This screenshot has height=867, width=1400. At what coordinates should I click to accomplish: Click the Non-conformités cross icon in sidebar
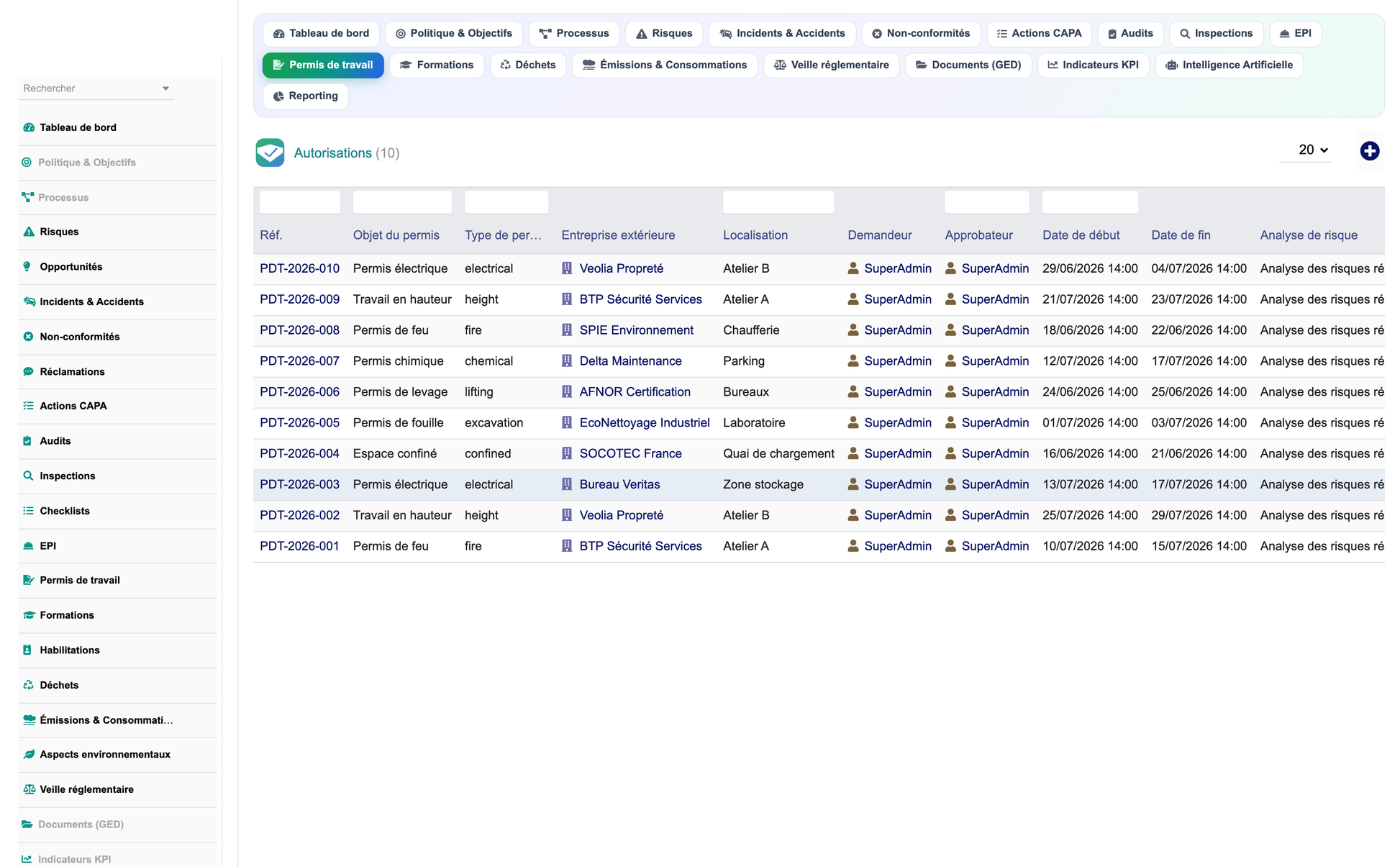coord(29,337)
